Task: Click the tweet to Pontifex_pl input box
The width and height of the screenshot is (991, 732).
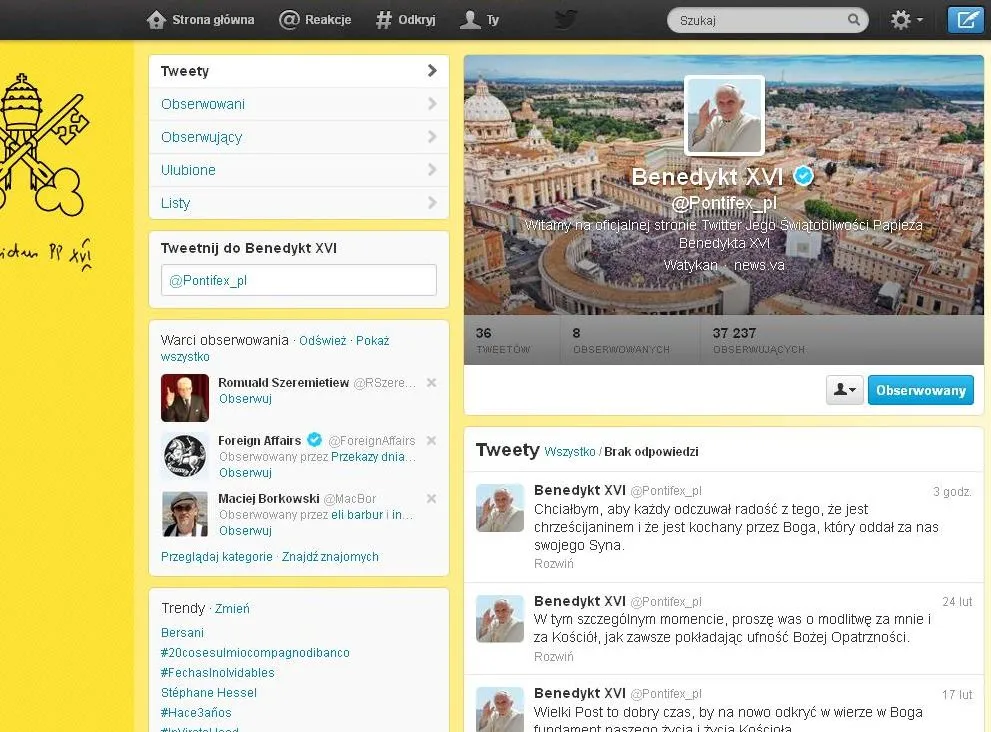Action: click(298, 281)
